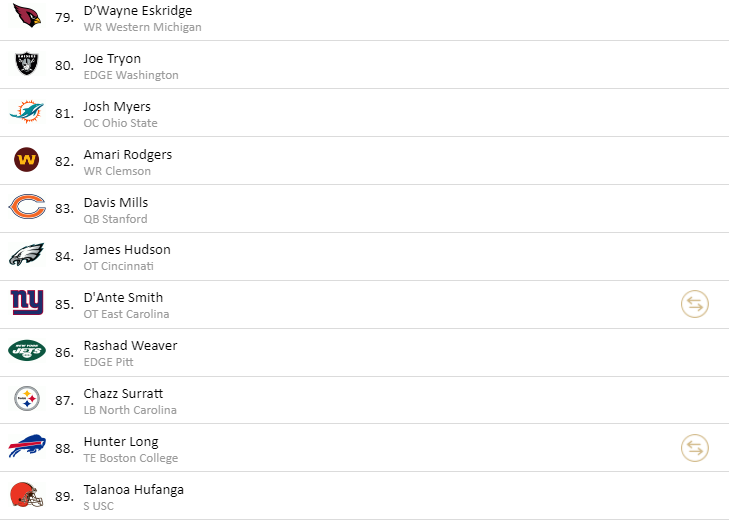Click the Buffalo Bills logo at pick 88

(x=27, y=446)
